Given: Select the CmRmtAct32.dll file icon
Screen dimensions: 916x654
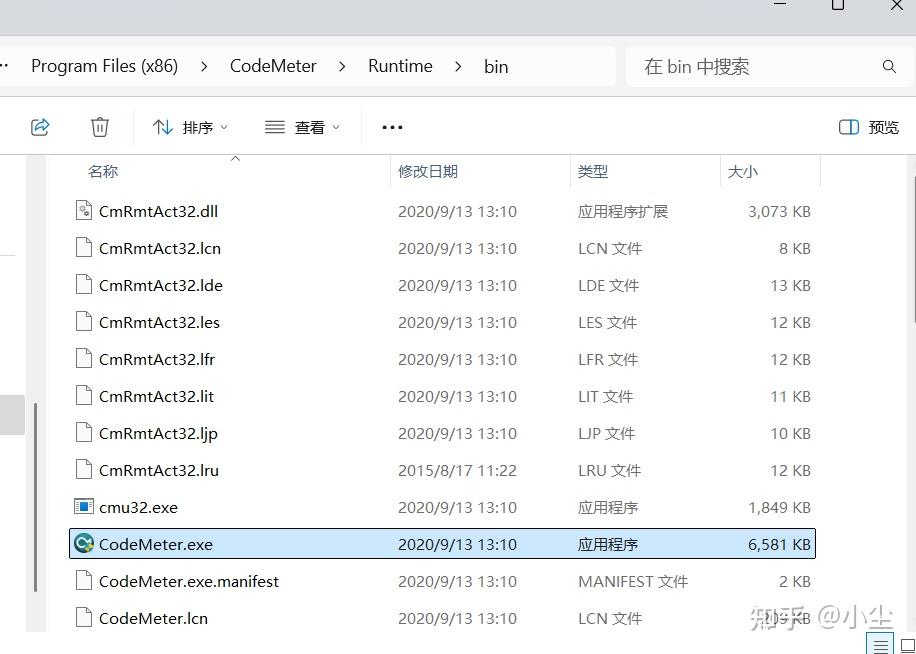Looking at the screenshot, I should pos(84,210).
